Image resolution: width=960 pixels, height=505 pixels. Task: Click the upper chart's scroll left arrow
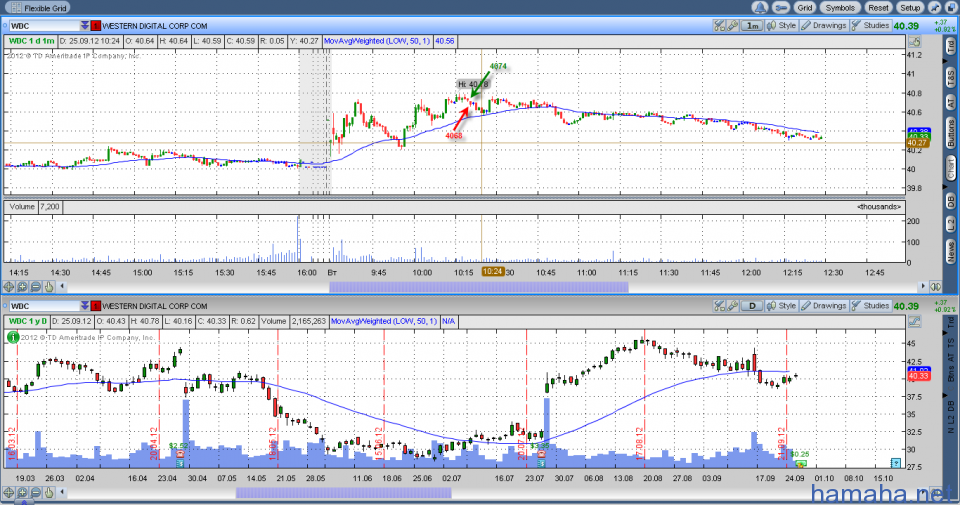[x=62, y=286]
